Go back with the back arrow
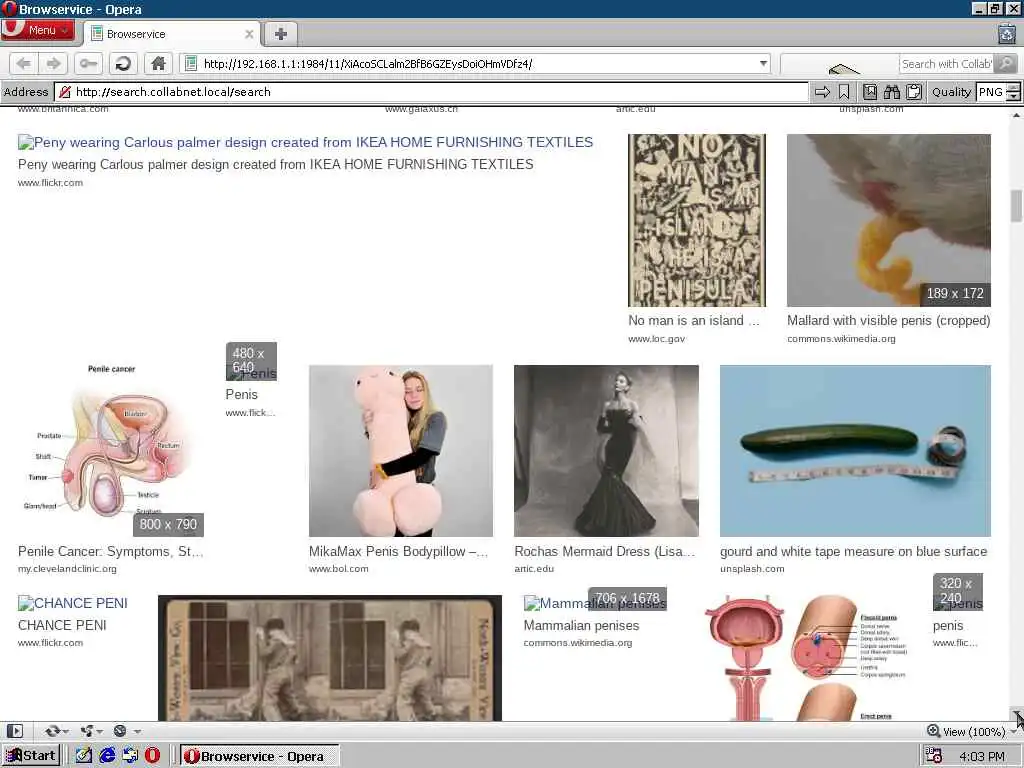 24,63
